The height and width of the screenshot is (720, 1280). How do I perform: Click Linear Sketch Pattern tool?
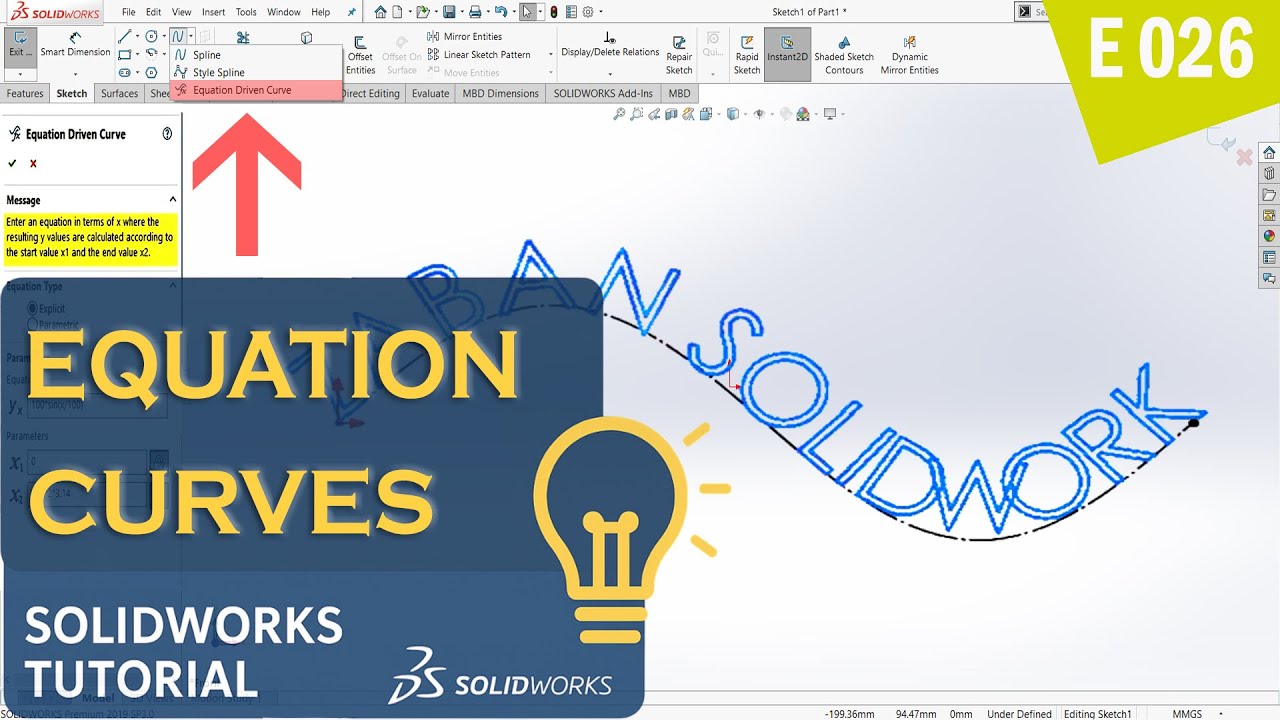pyautogui.click(x=478, y=54)
